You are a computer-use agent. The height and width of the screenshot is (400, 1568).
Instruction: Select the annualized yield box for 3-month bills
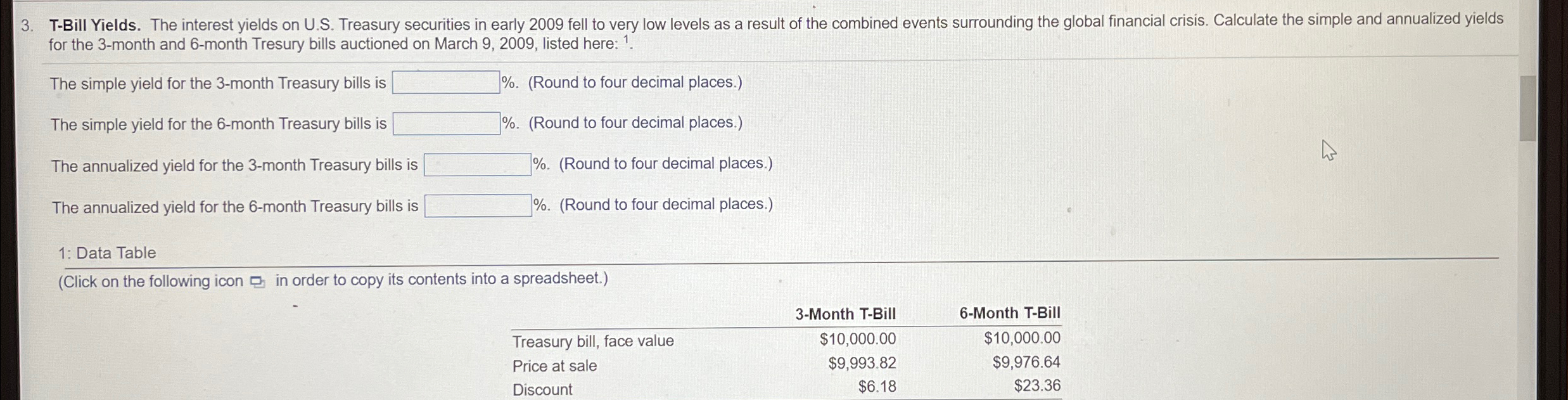click(x=476, y=163)
